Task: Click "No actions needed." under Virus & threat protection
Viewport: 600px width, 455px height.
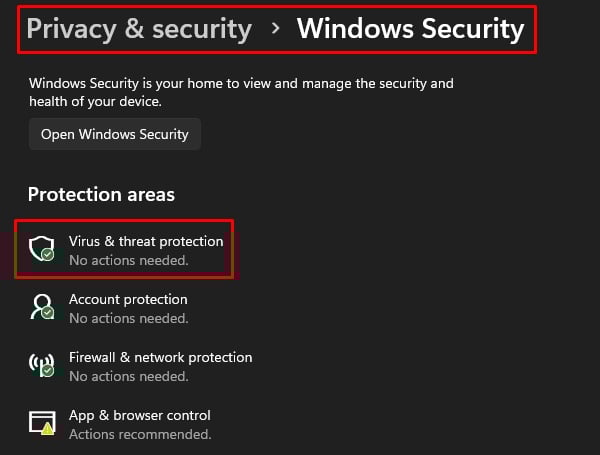Action: [129, 260]
